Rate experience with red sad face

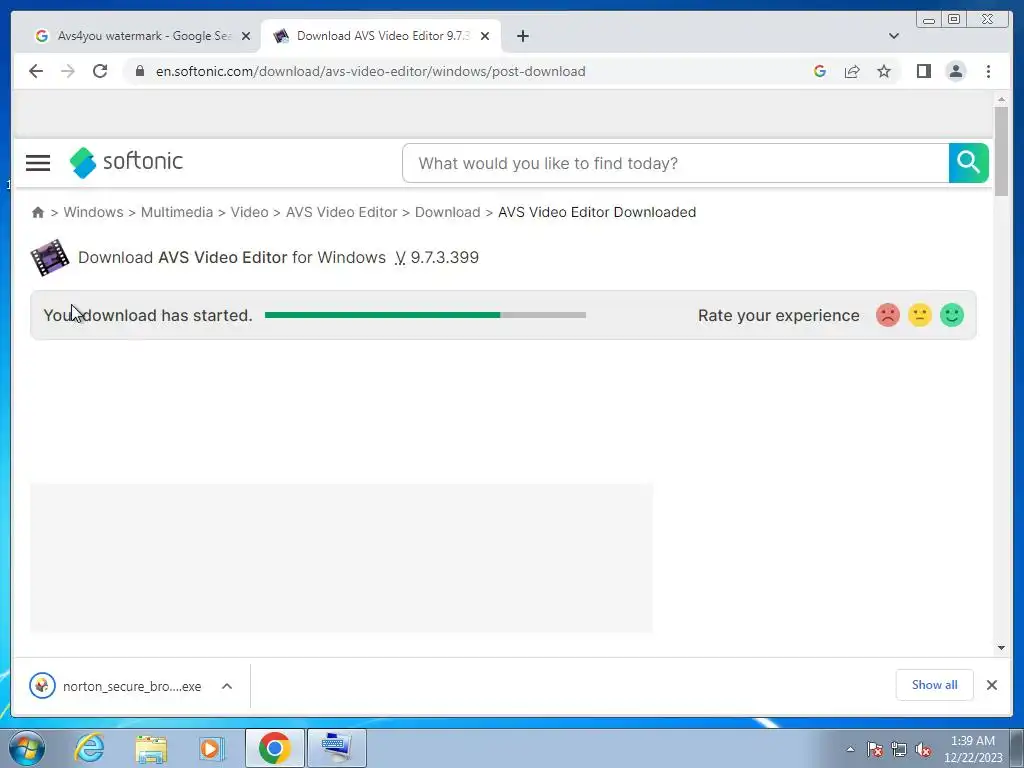(x=888, y=315)
